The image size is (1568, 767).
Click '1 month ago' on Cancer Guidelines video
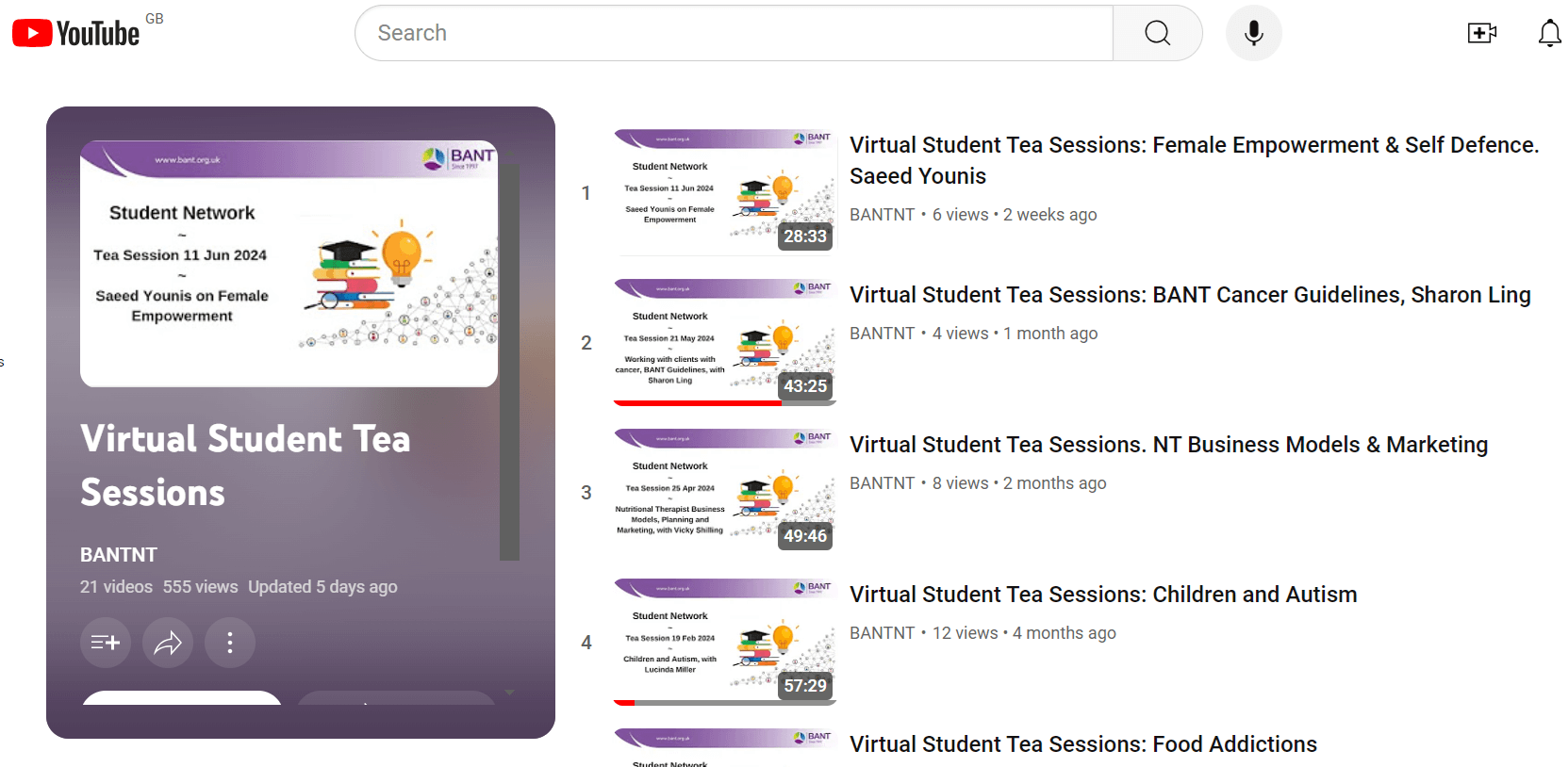(x=1050, y=334)
